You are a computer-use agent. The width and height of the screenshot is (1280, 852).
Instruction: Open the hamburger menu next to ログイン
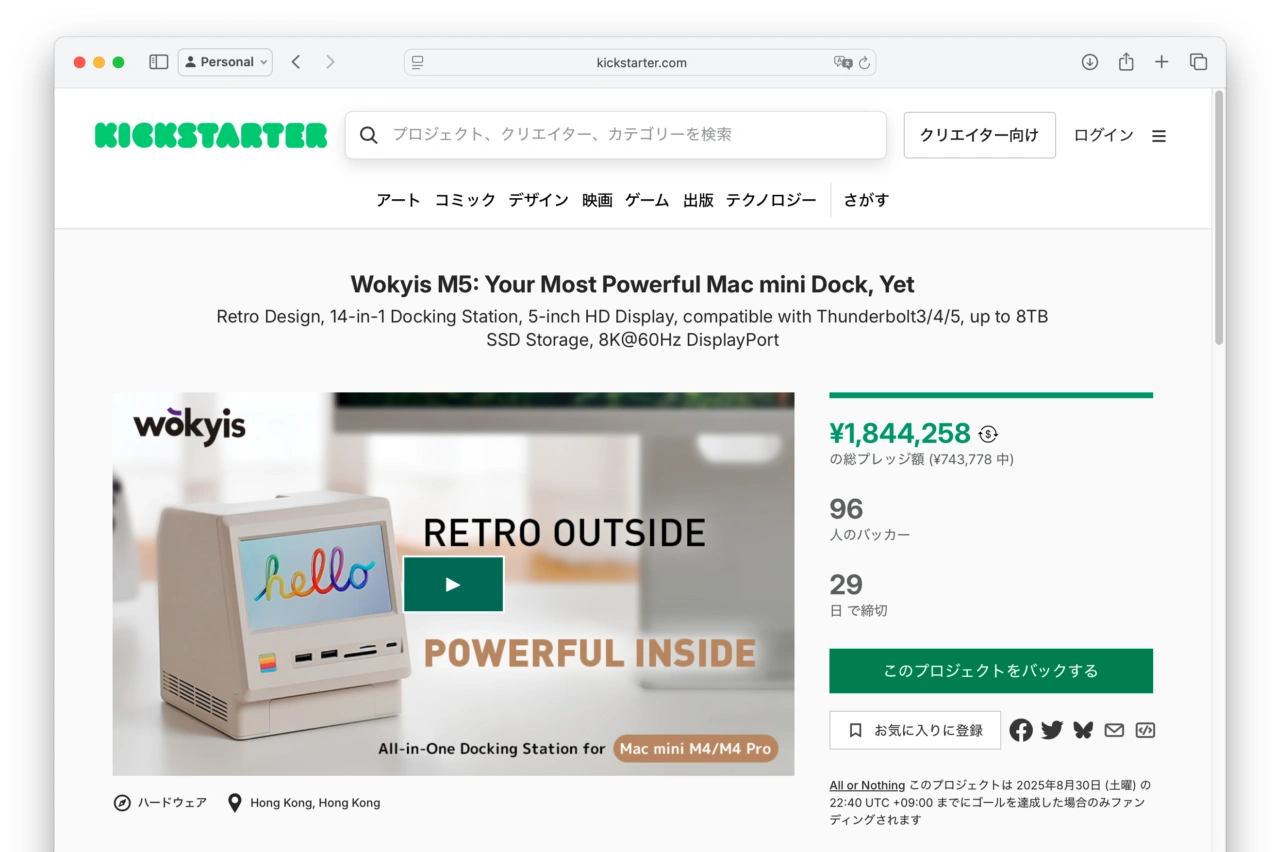tap(1159, 136)
